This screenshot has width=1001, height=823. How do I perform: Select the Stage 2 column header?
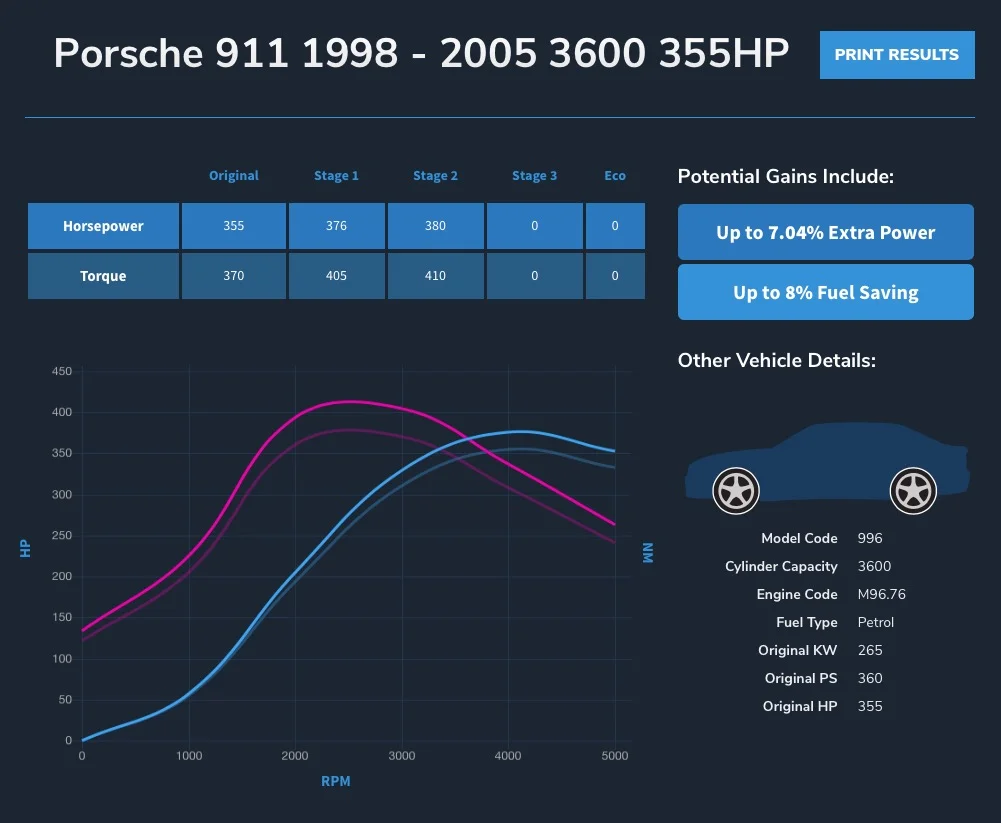click(x=435, y=176)
